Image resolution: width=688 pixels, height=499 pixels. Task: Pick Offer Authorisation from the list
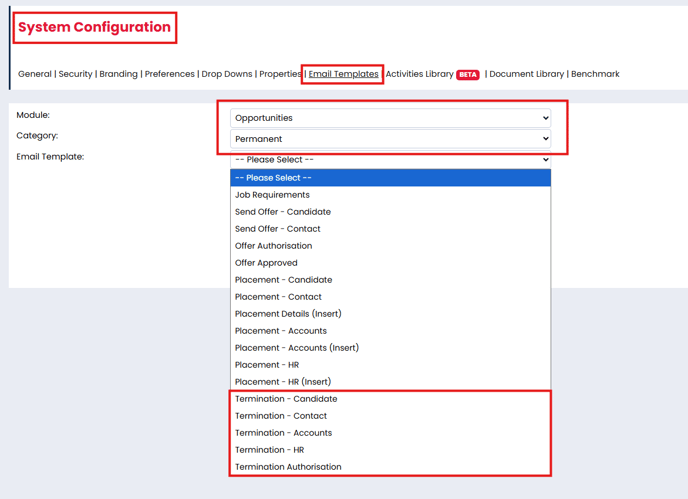(x=273, y=246)
